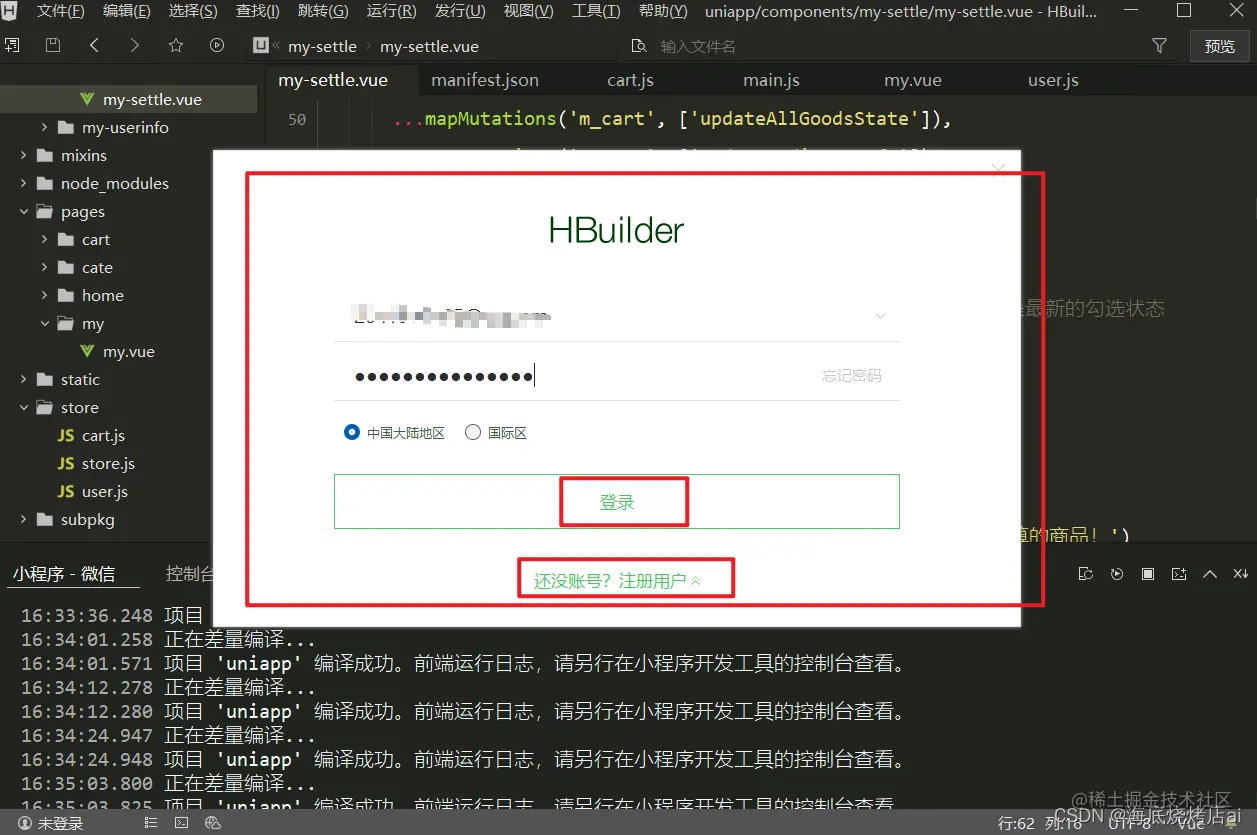Run the project using the play icon
Viewport: 1257px width, 835px height.
(215, 46)
